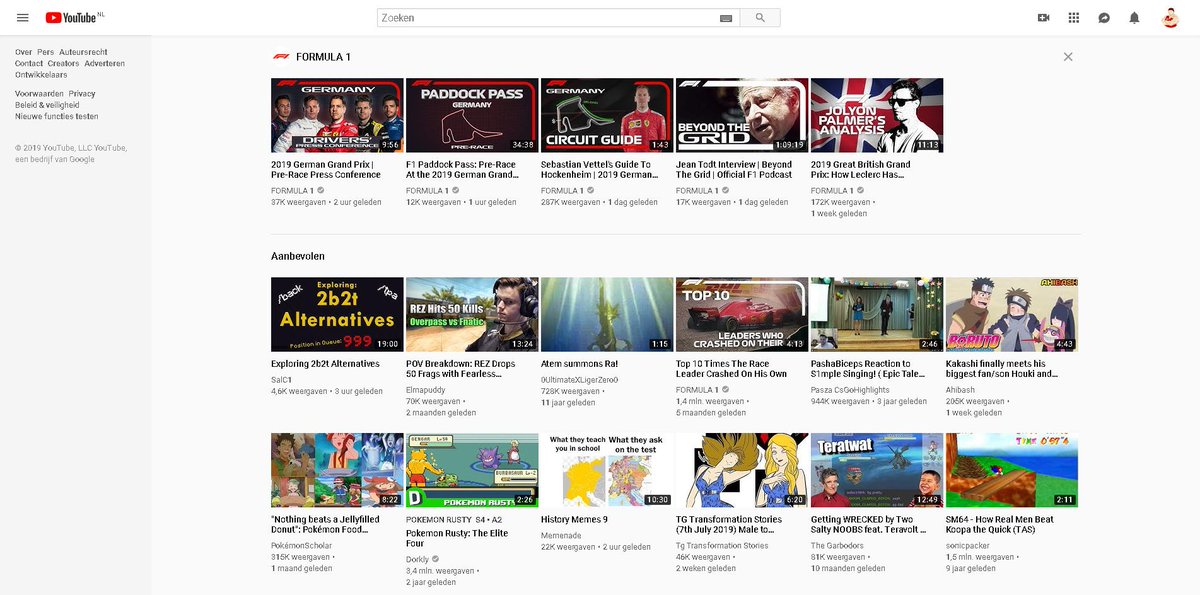Open the hamburger guide menu

pyautogui.click(x=23, y=18)
